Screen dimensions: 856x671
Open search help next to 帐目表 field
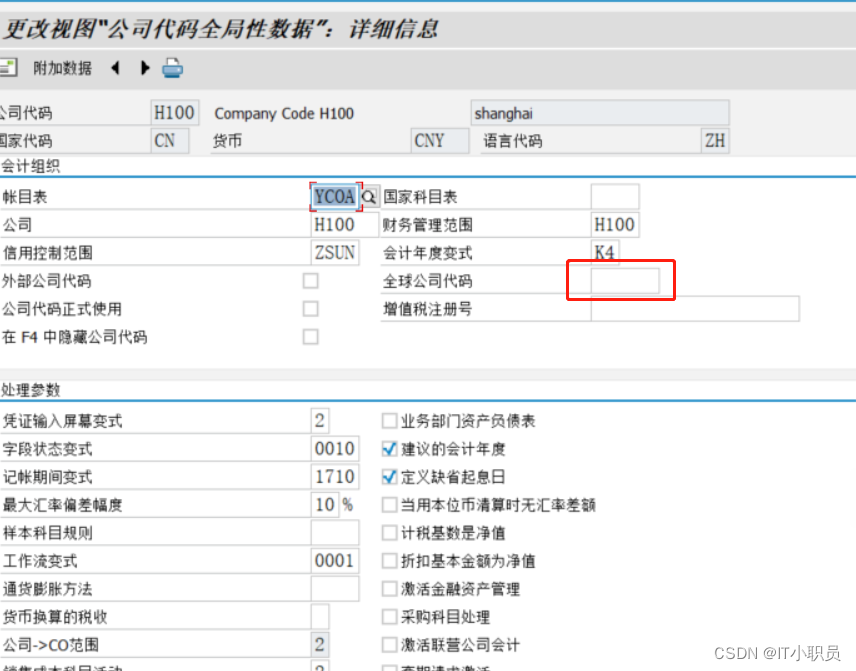(x=370, y=197)
